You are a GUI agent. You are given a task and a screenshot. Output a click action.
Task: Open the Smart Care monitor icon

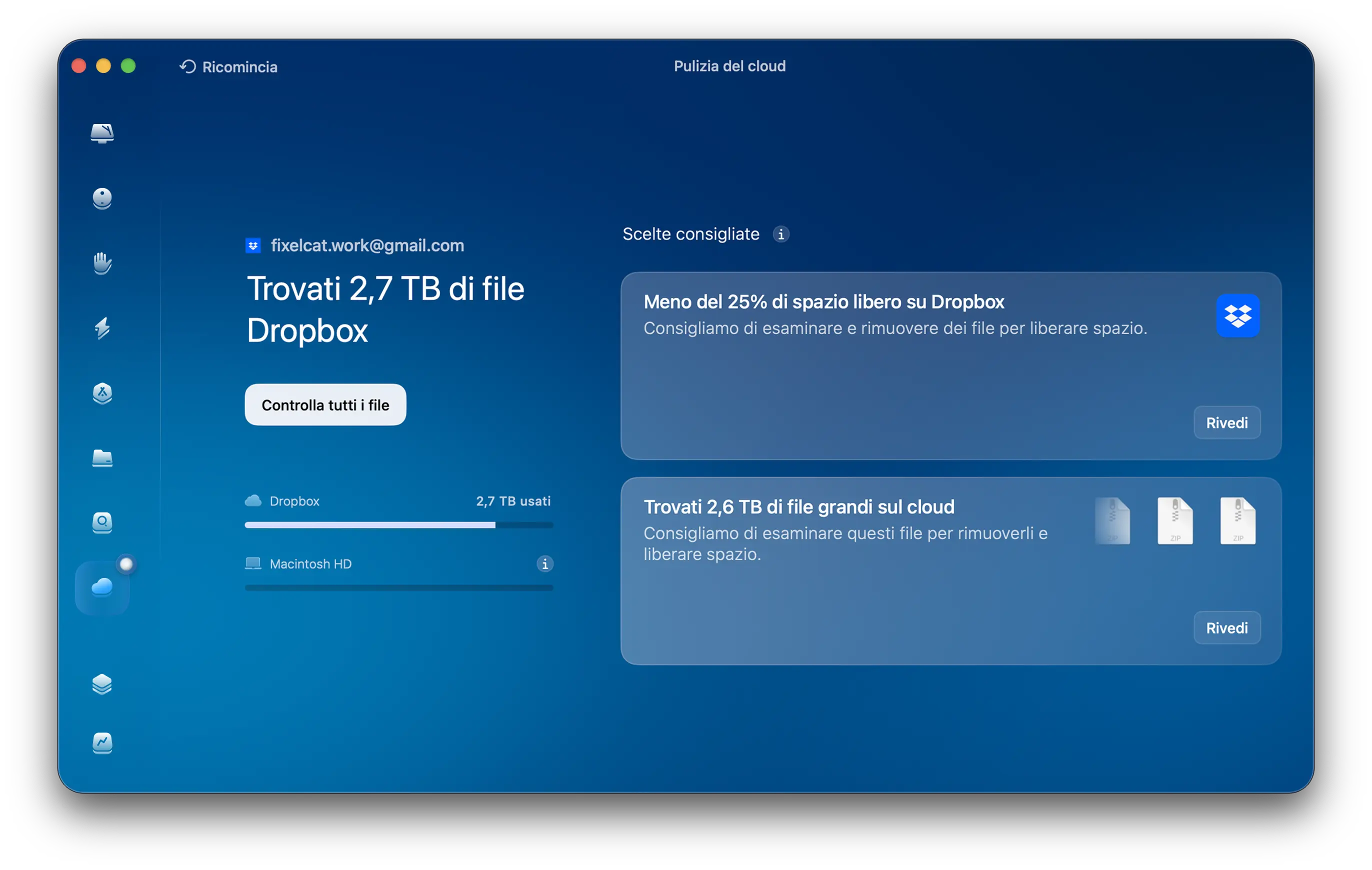tap(102, 133)
